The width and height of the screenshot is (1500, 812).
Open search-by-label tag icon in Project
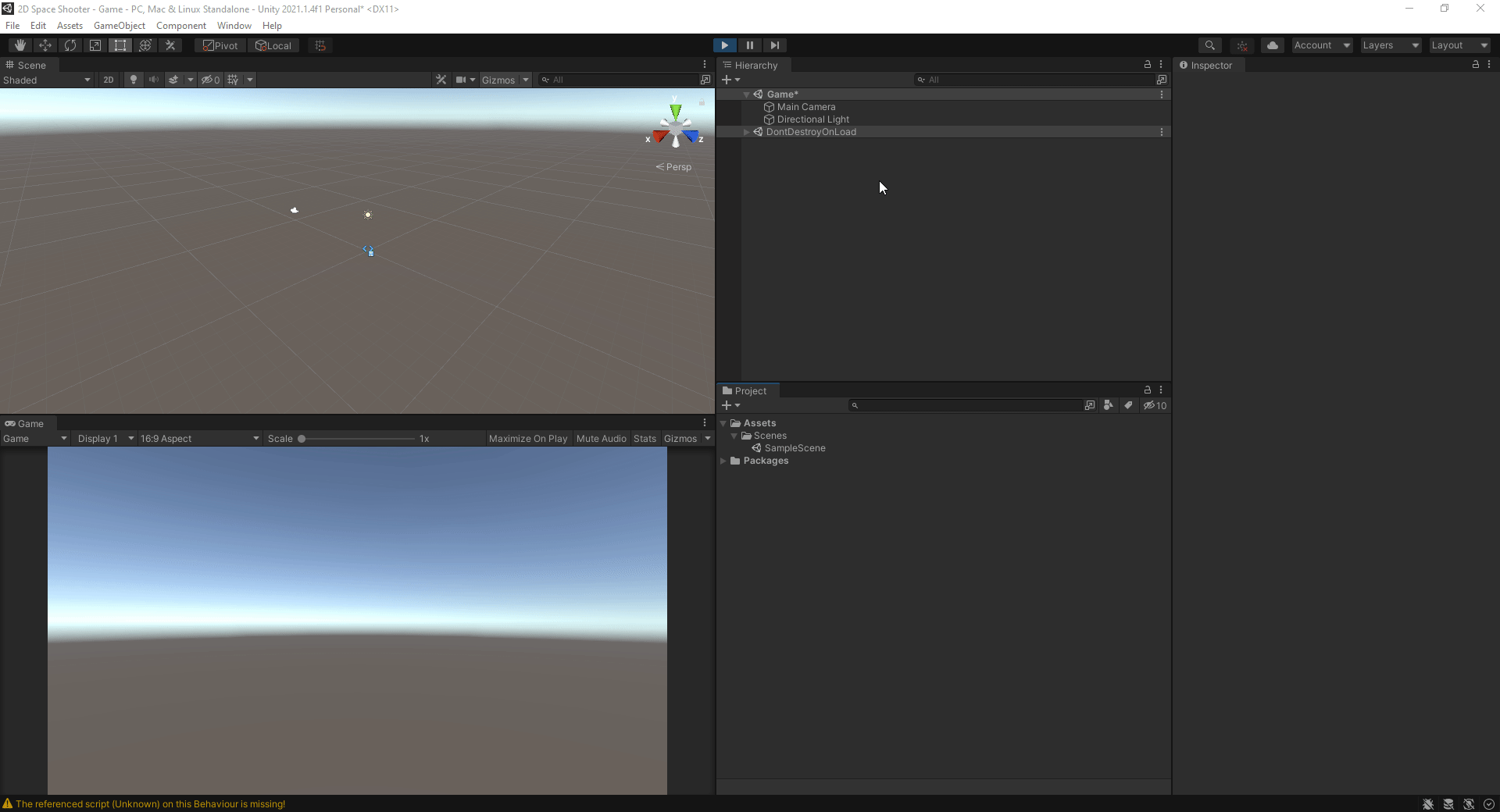[x=1128, y=405]
